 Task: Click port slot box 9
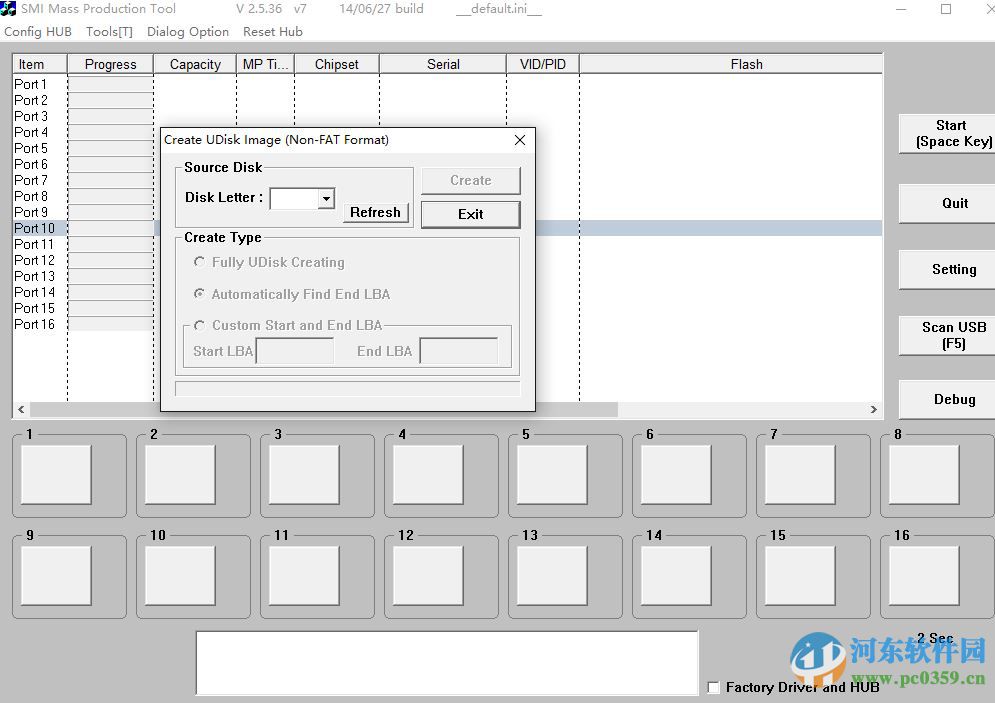point(56,575)
